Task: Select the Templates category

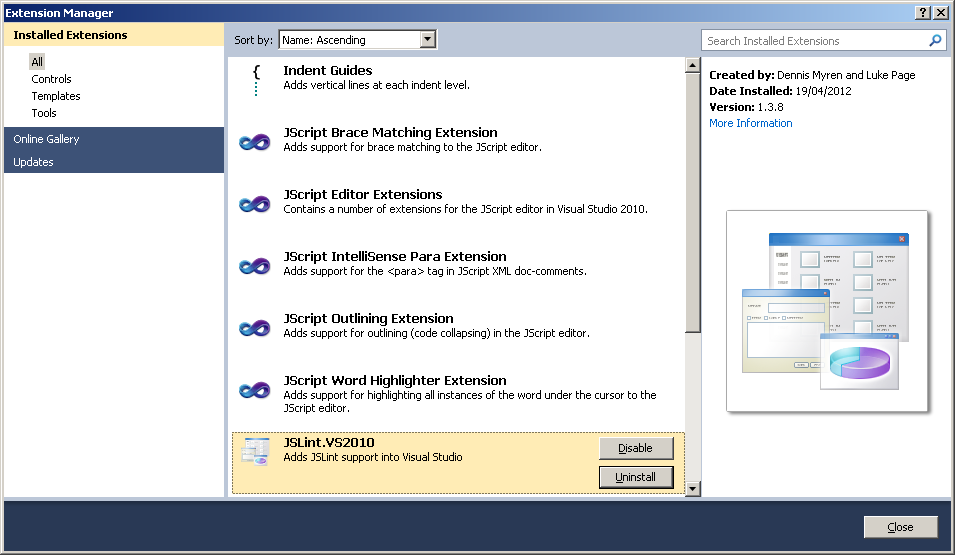Action: 56,96
